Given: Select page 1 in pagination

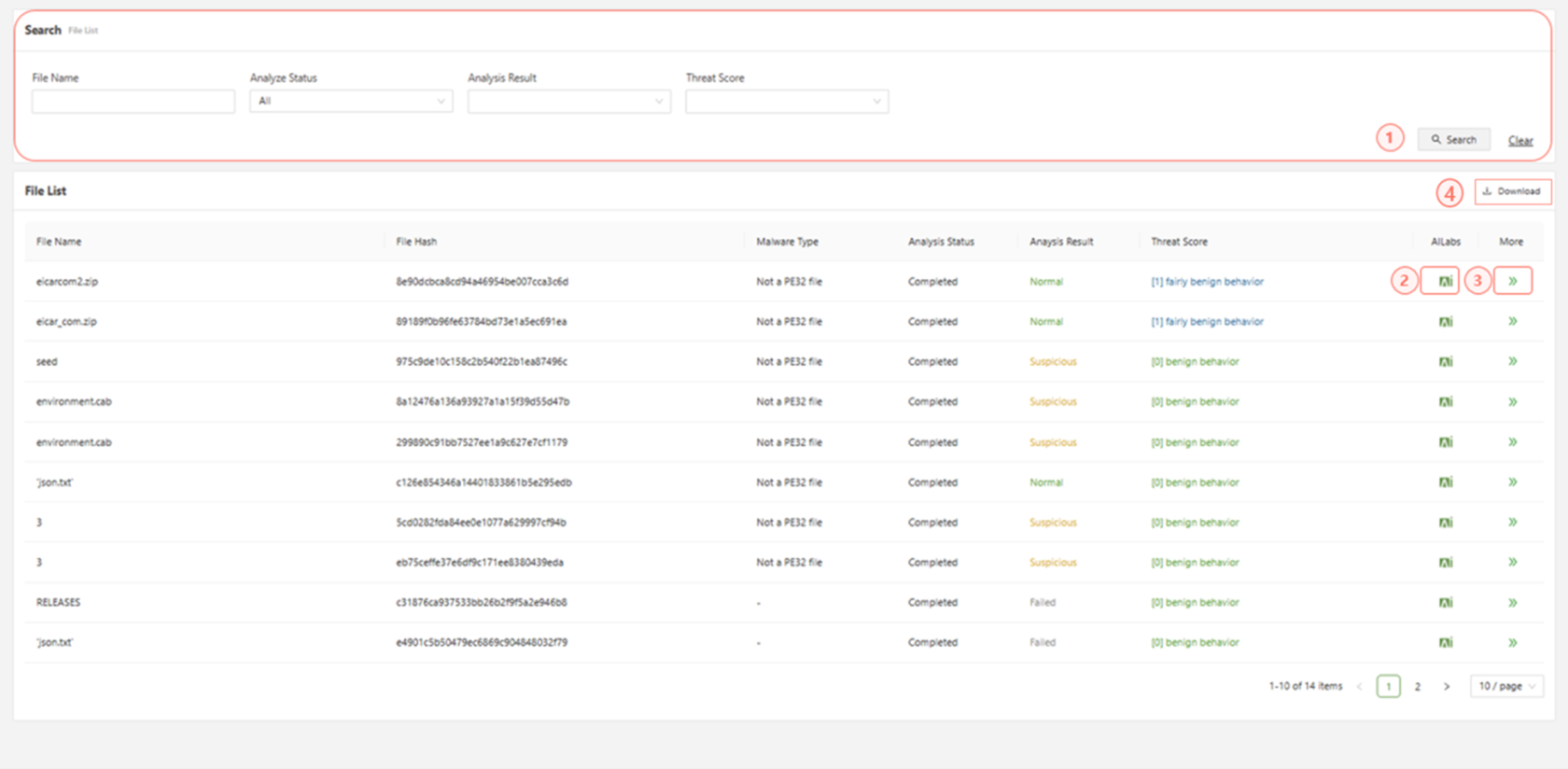Looking at the screenshot, I should click(1388, 687).
